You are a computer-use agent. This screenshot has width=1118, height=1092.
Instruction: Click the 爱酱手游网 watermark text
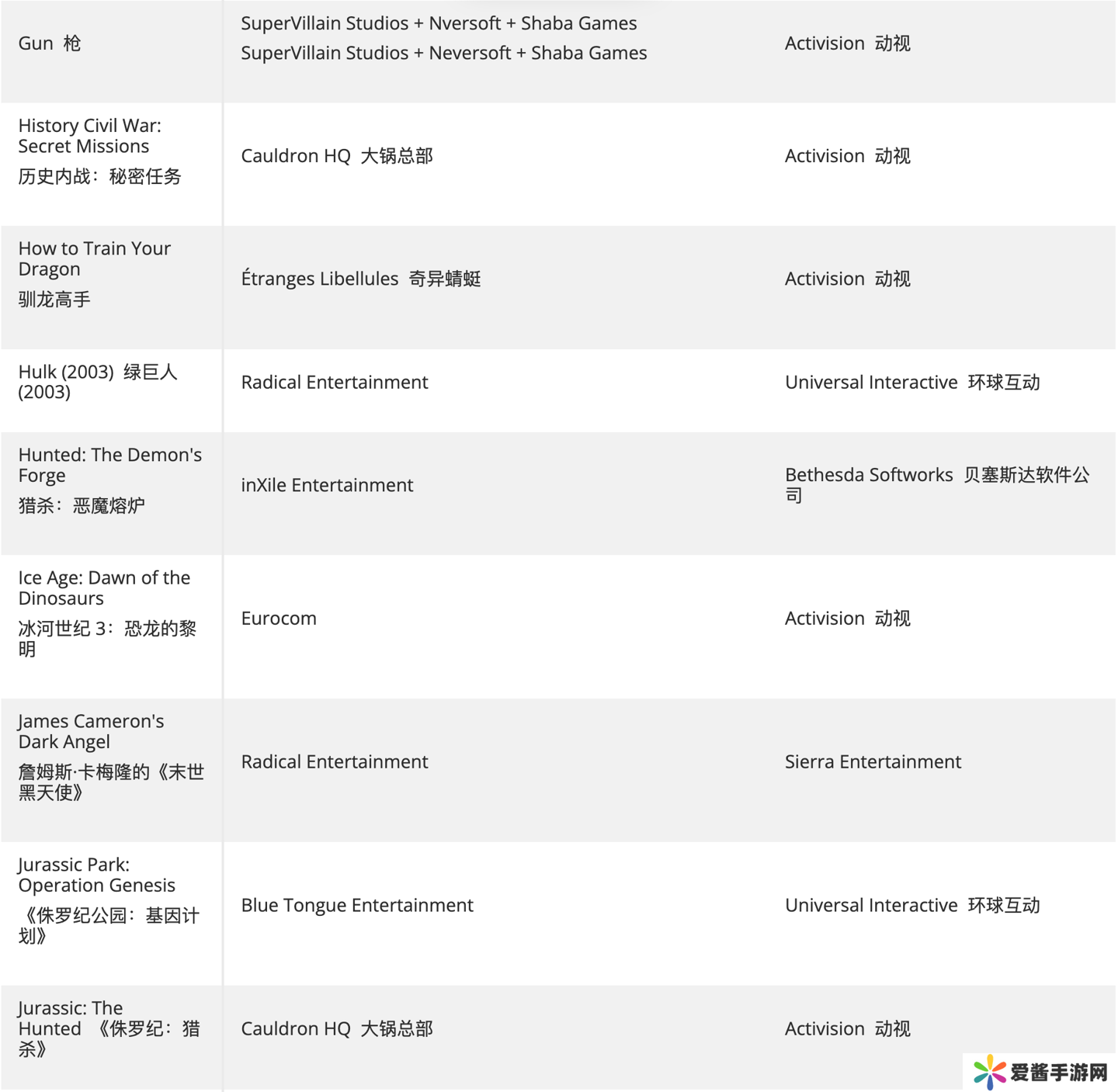[x=1058, y=1073]
